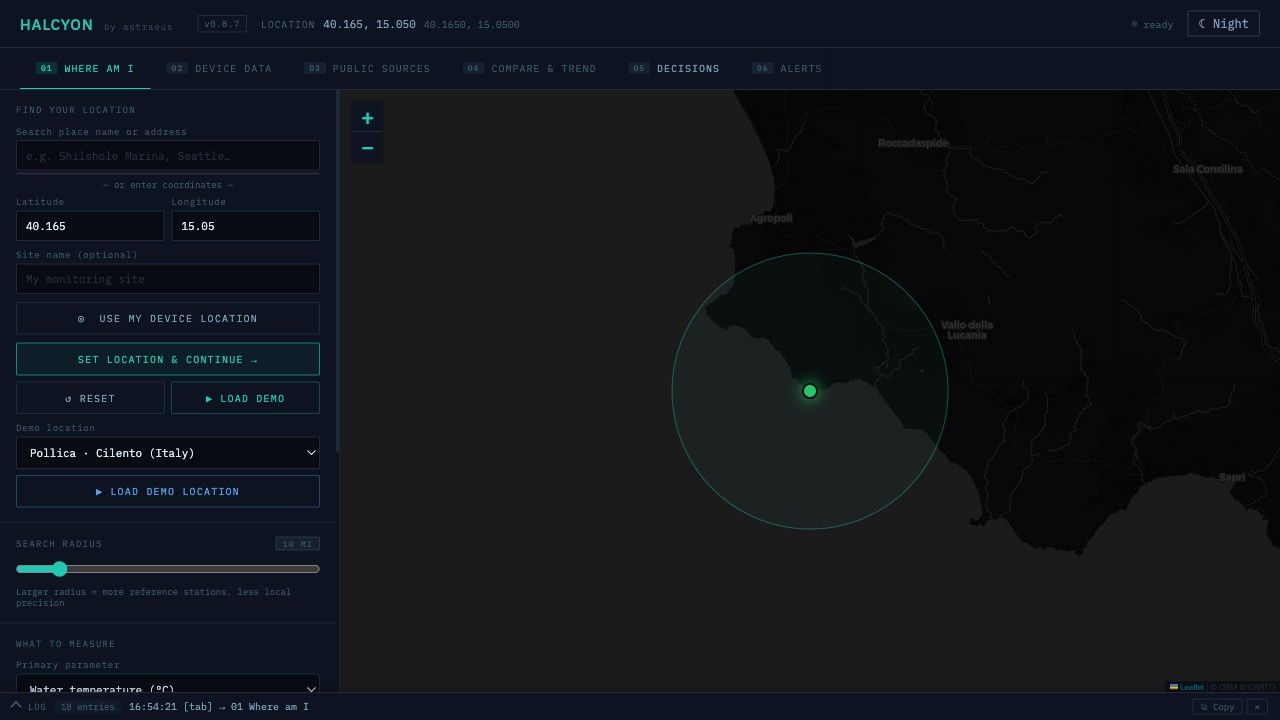Expand the log panel chevron

tap(15, 706)
